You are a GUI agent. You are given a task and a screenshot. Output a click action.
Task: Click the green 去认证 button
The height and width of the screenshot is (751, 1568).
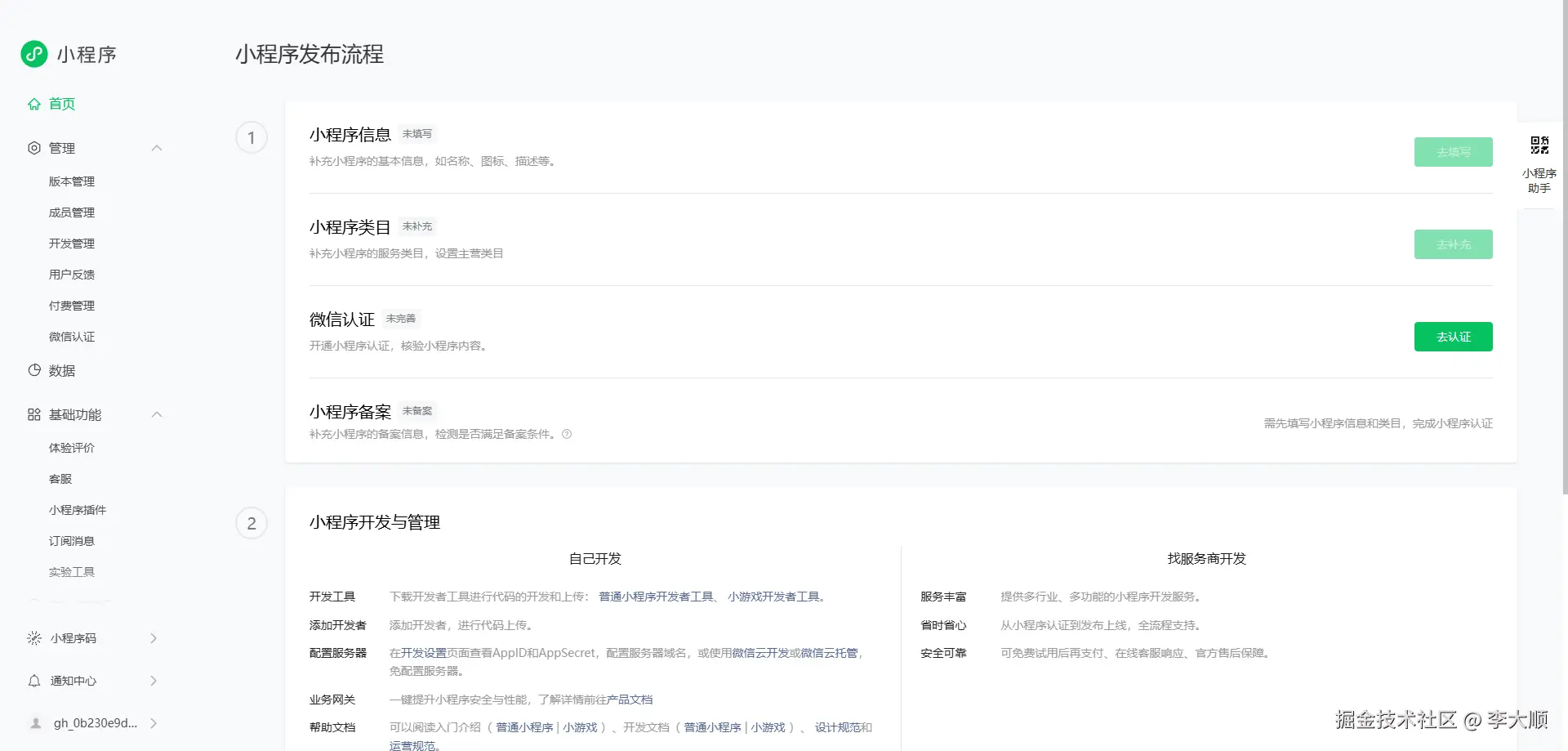1454,337
